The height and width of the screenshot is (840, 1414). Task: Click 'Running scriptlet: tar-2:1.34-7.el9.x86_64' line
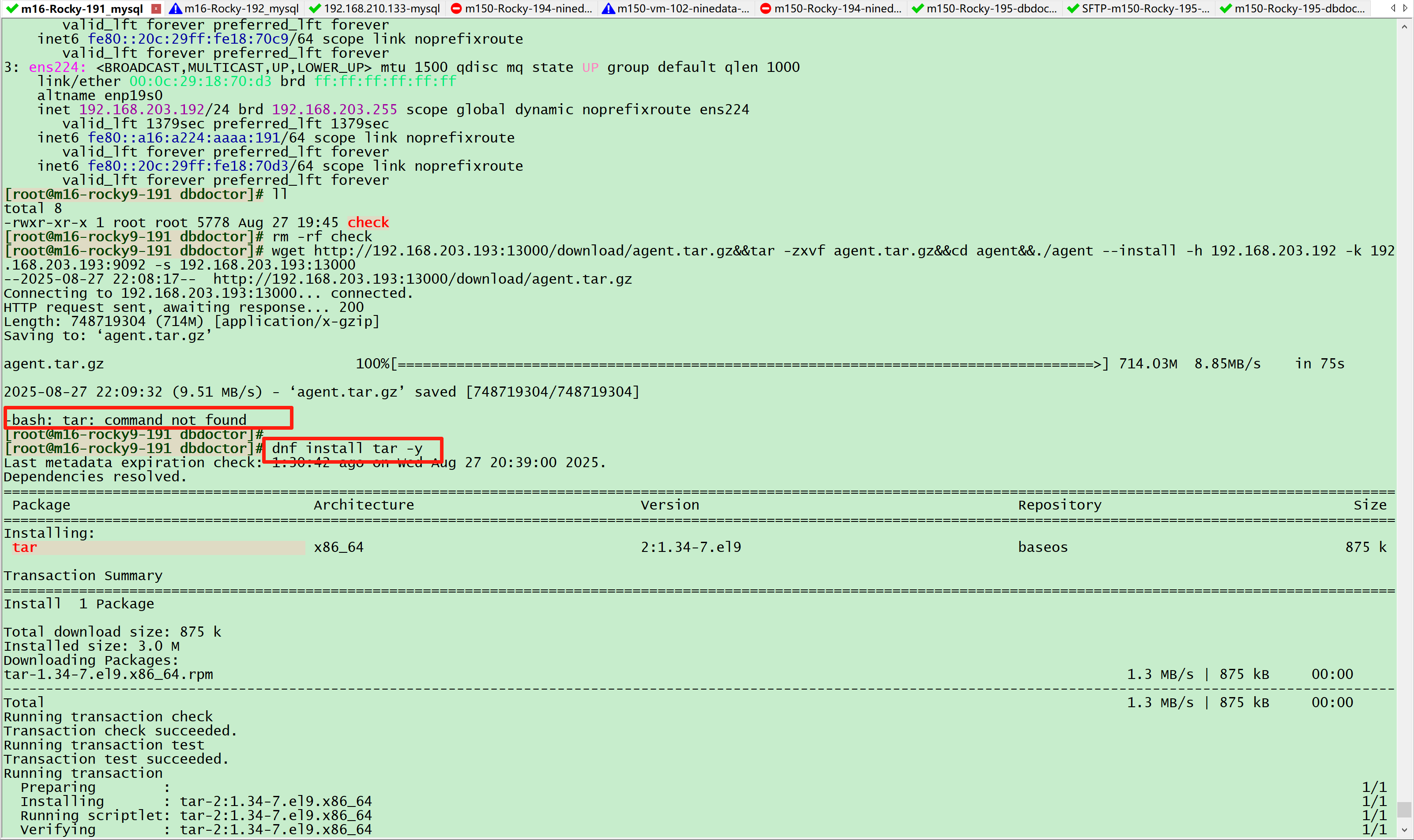[x=196, y=816]
